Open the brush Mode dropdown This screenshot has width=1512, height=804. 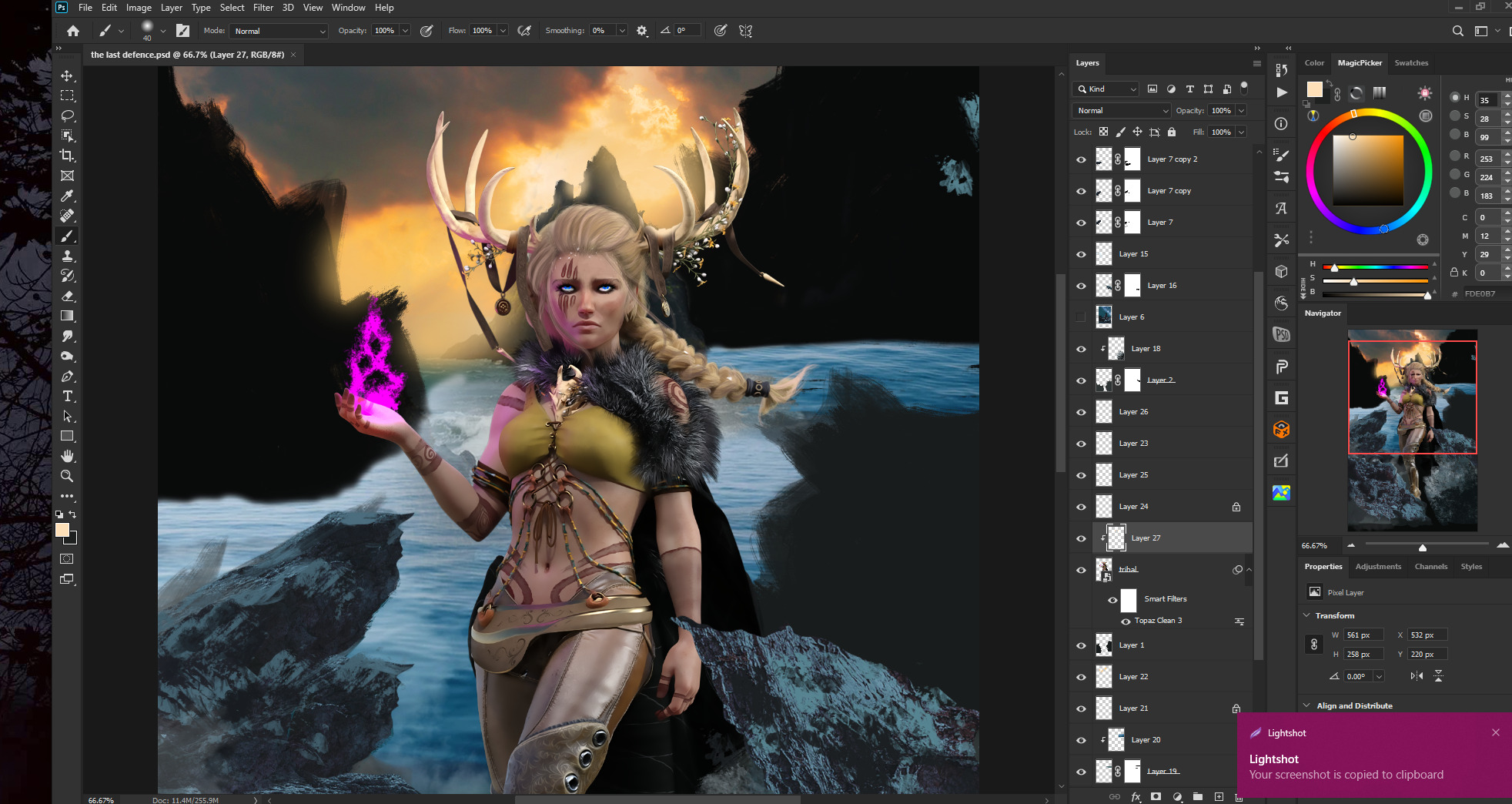280,31
